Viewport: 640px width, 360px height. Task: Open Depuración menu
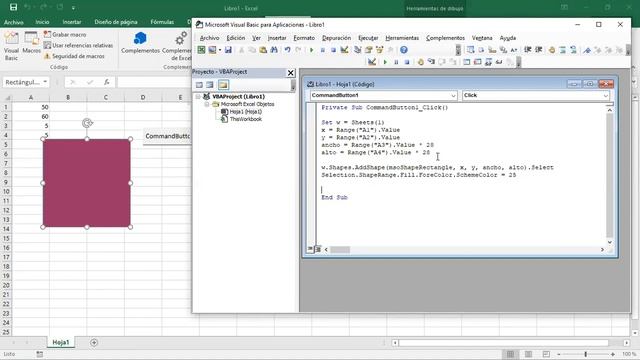pos(336,38)
